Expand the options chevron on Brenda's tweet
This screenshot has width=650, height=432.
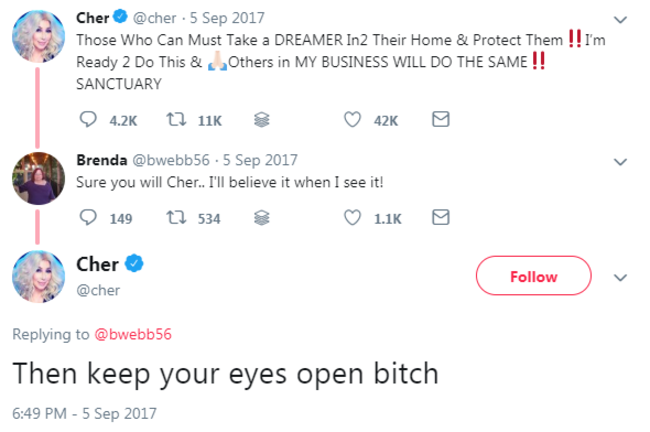(620, 160)
